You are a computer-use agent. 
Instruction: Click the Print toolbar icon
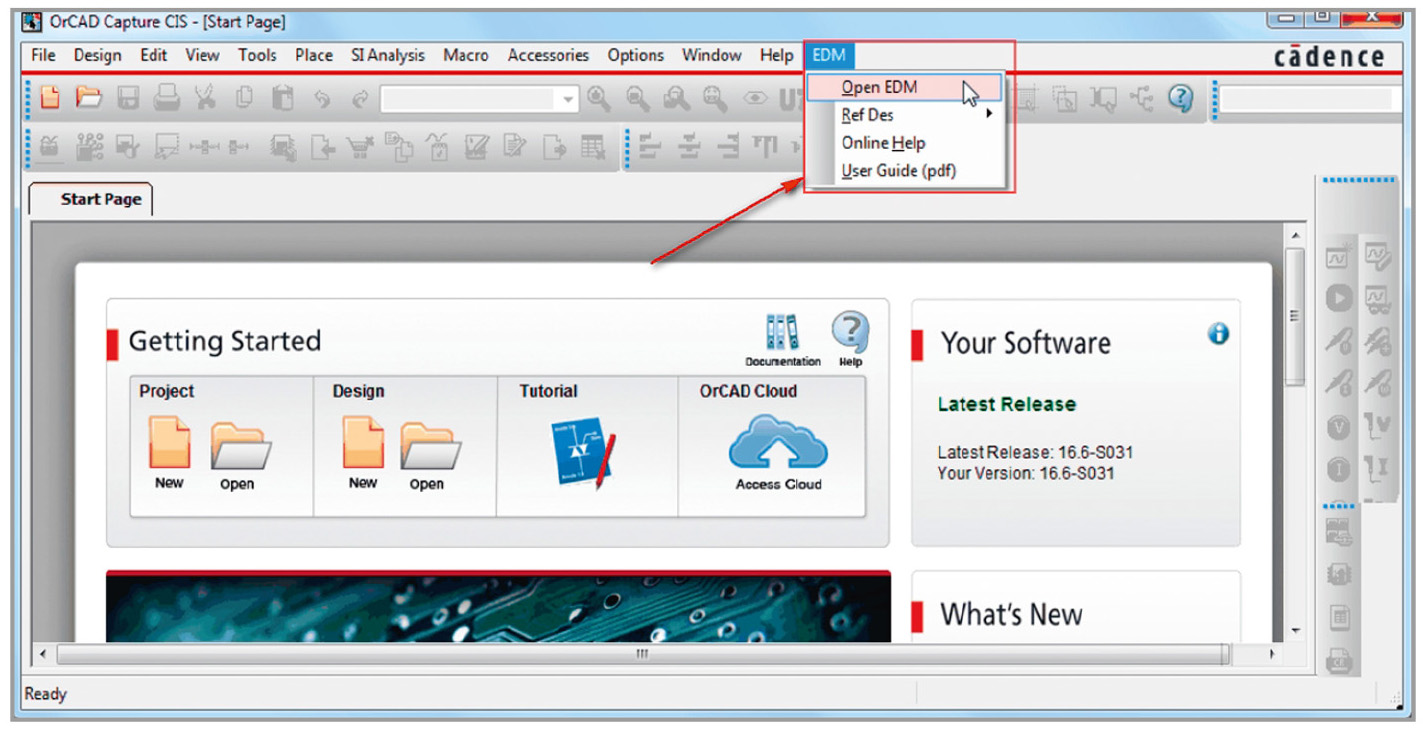pyautogui.click(x=166, y=97)
